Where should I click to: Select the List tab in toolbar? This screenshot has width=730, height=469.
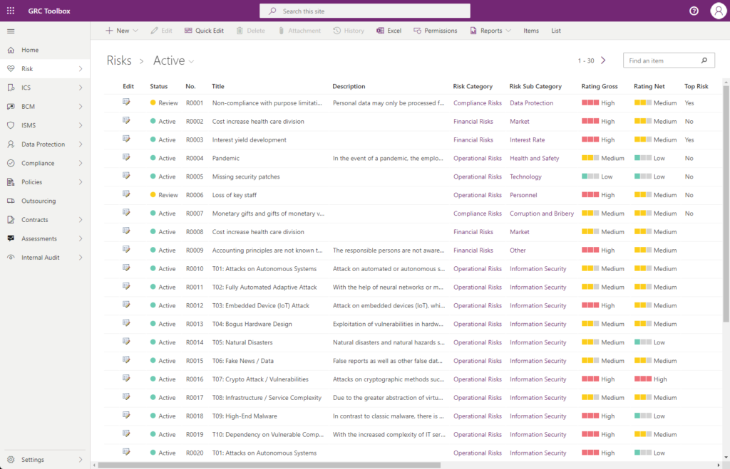pos(556,31)
